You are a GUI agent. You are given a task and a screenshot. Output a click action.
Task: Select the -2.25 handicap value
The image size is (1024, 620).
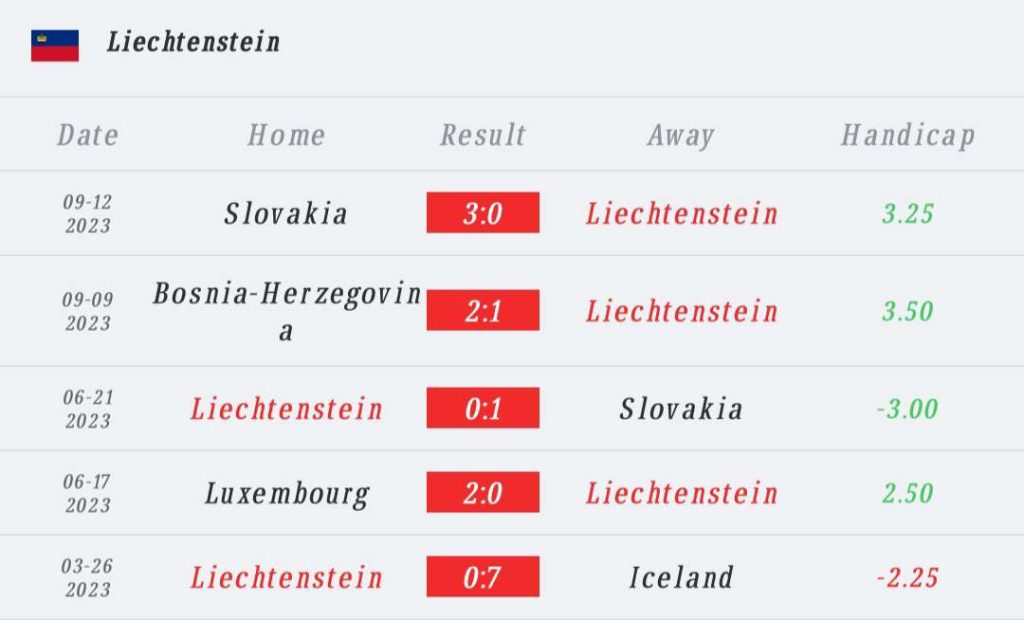(908, 578)
